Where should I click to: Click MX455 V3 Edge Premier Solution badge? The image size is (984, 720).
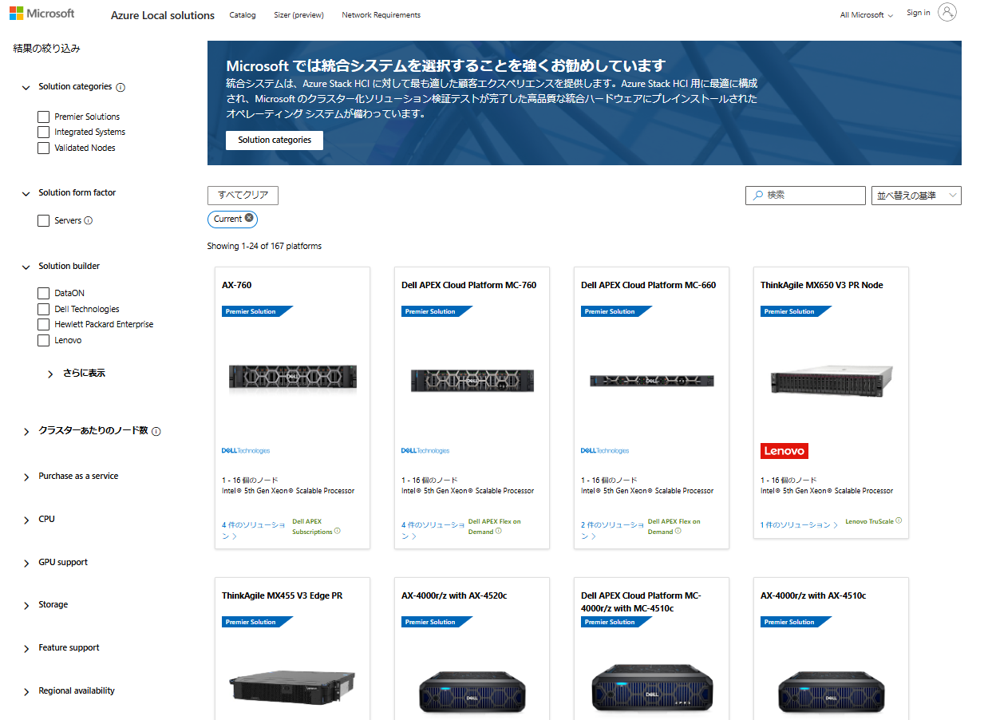(x=257, y=622)
